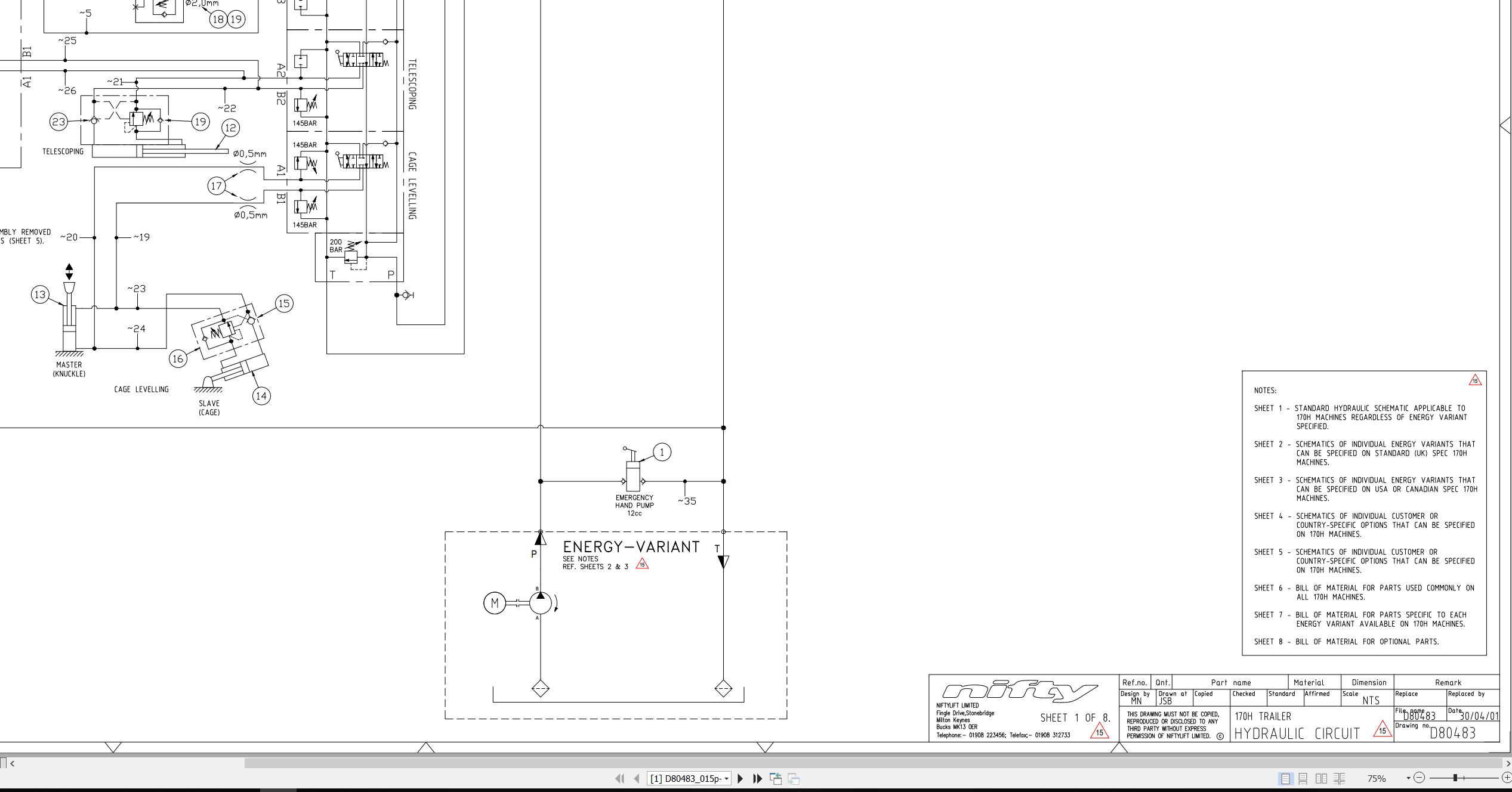
Task: Go to the previous page
Action: [x=637, y=778]
